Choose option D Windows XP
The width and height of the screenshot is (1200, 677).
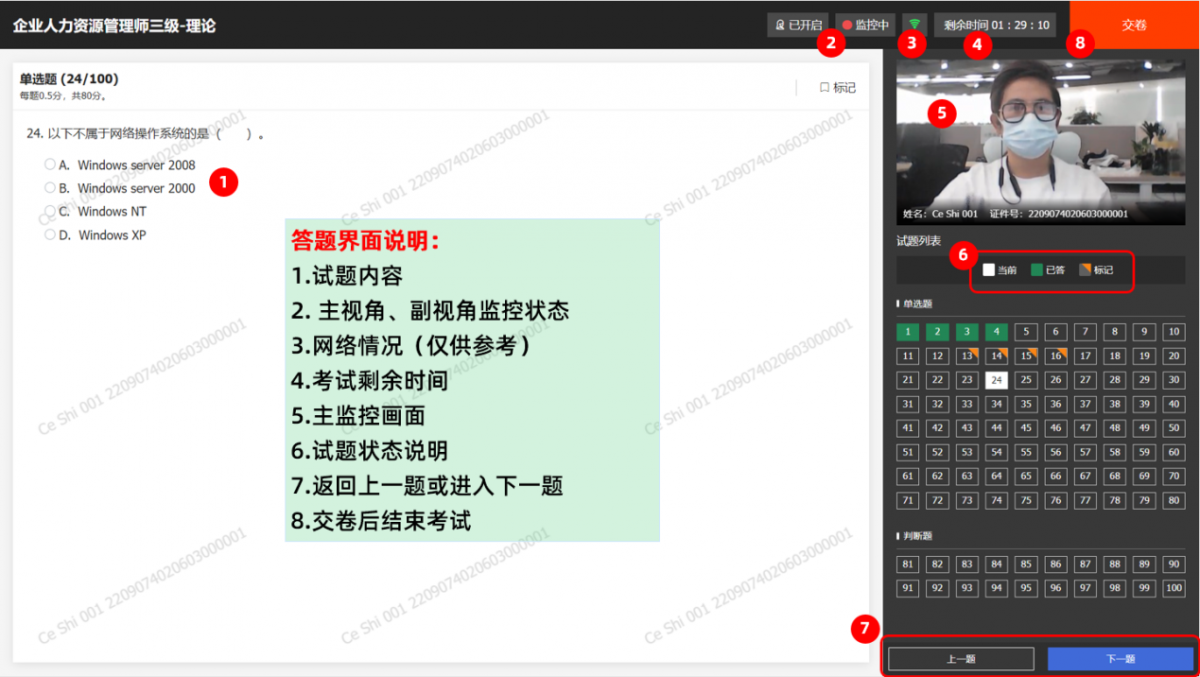point(50,235)
